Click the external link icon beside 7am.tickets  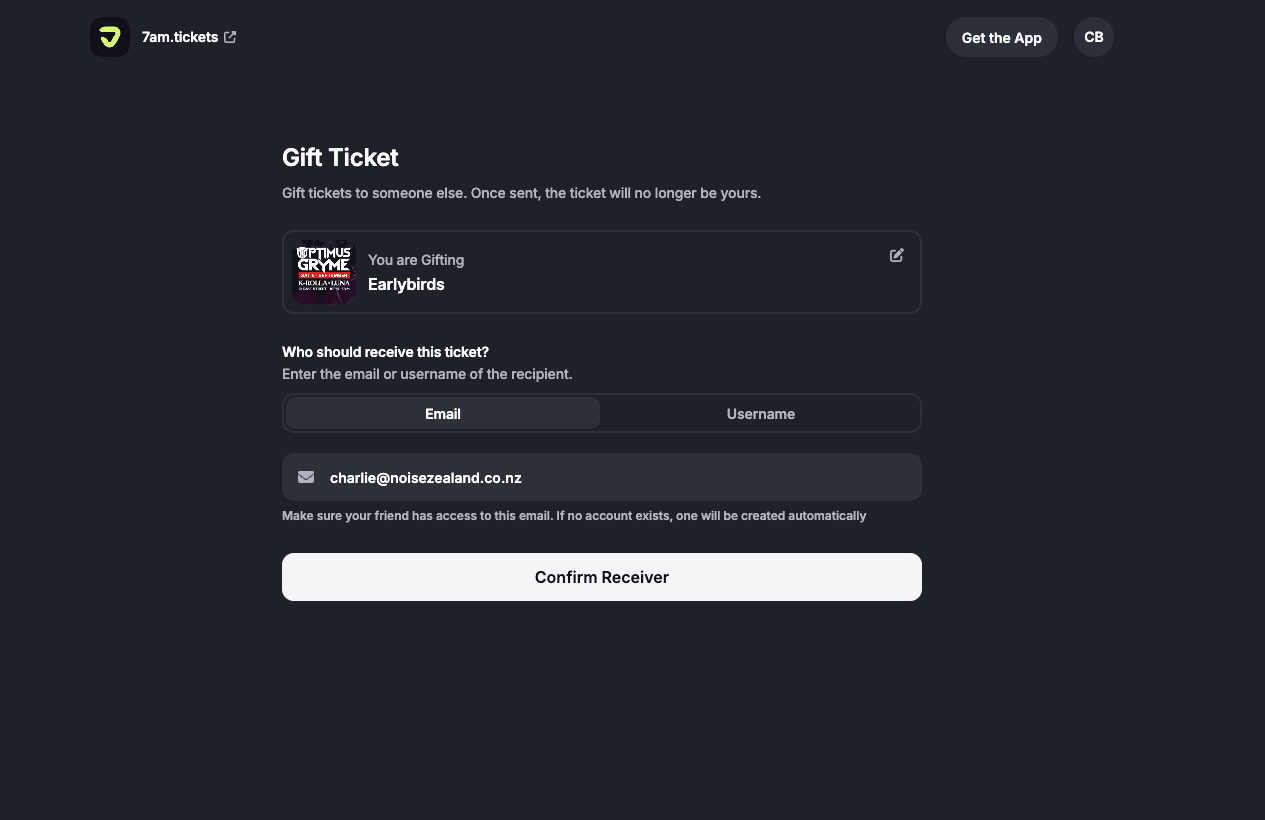(230, 37)
